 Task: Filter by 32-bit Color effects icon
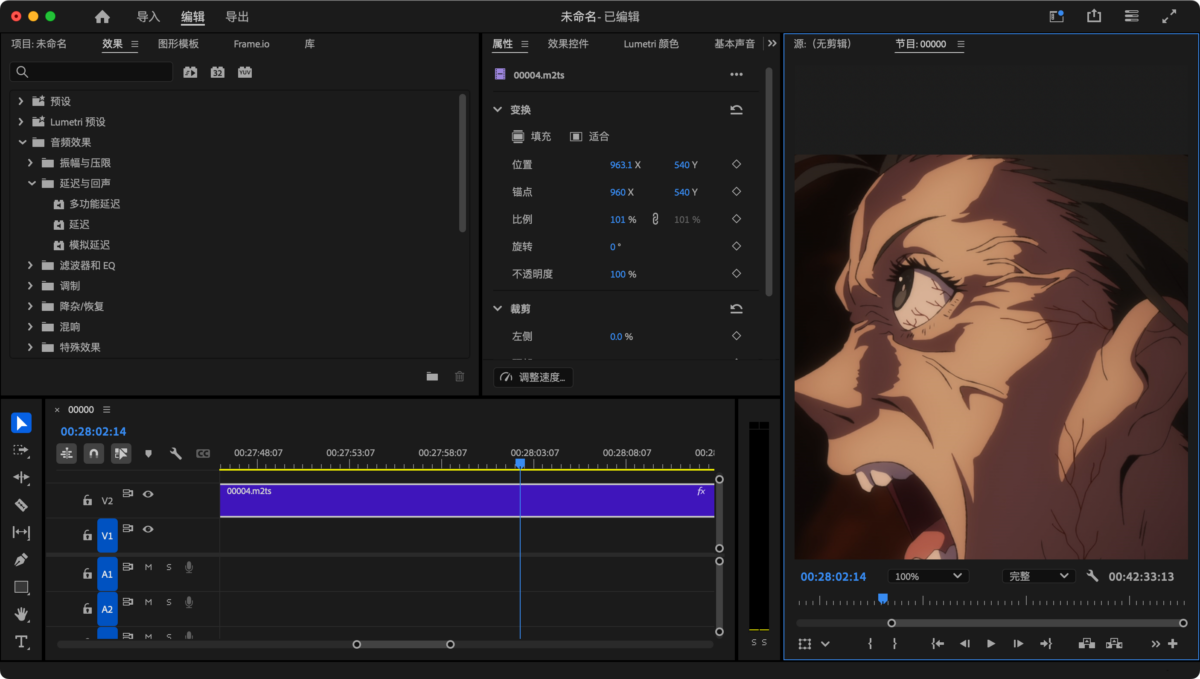pos(217,72)
